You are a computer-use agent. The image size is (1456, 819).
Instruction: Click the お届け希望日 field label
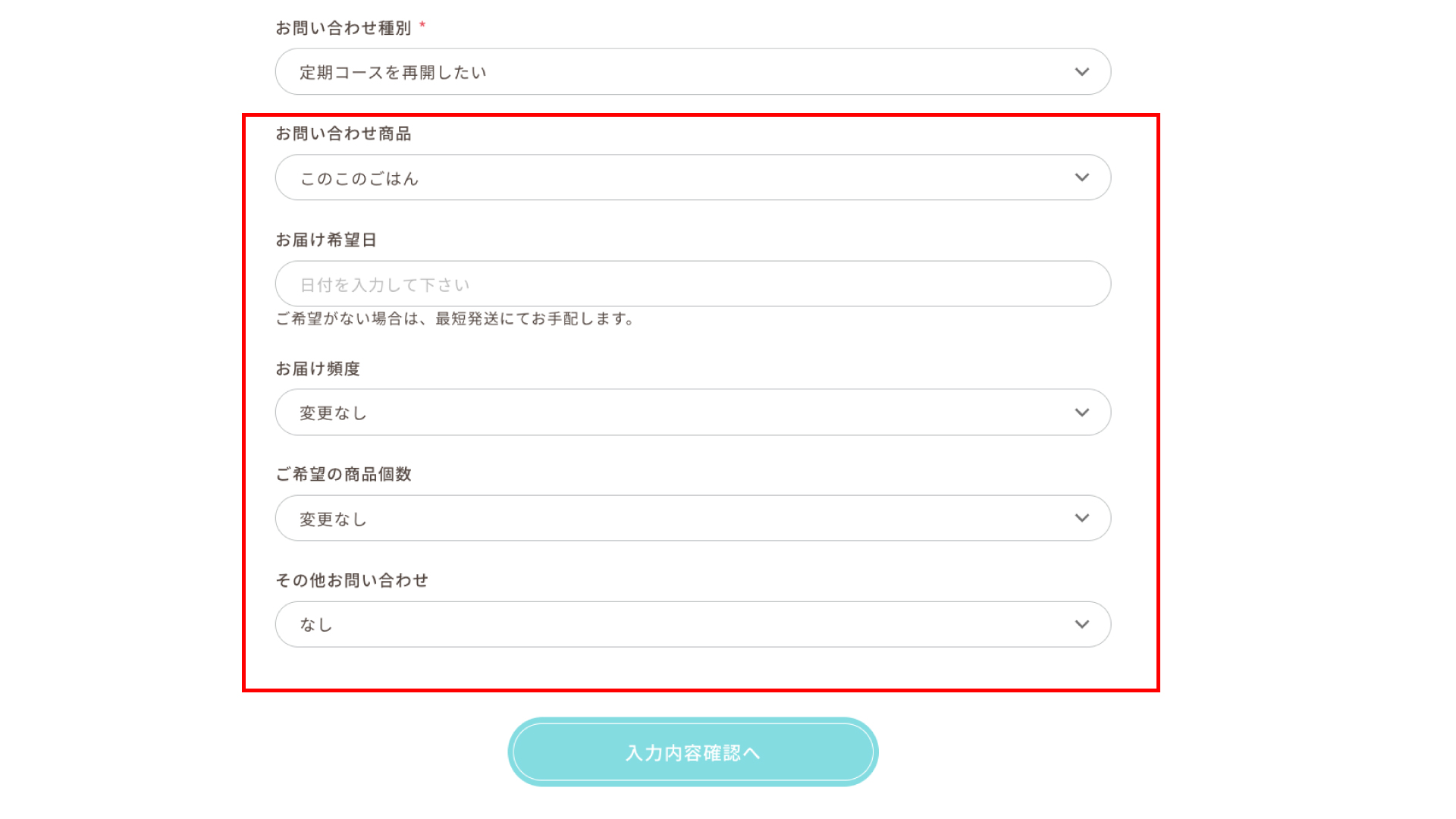click(326, 240)
